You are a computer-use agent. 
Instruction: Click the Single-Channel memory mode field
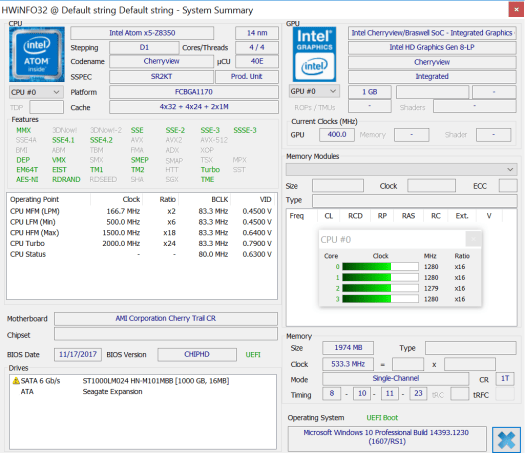[395, 379]
